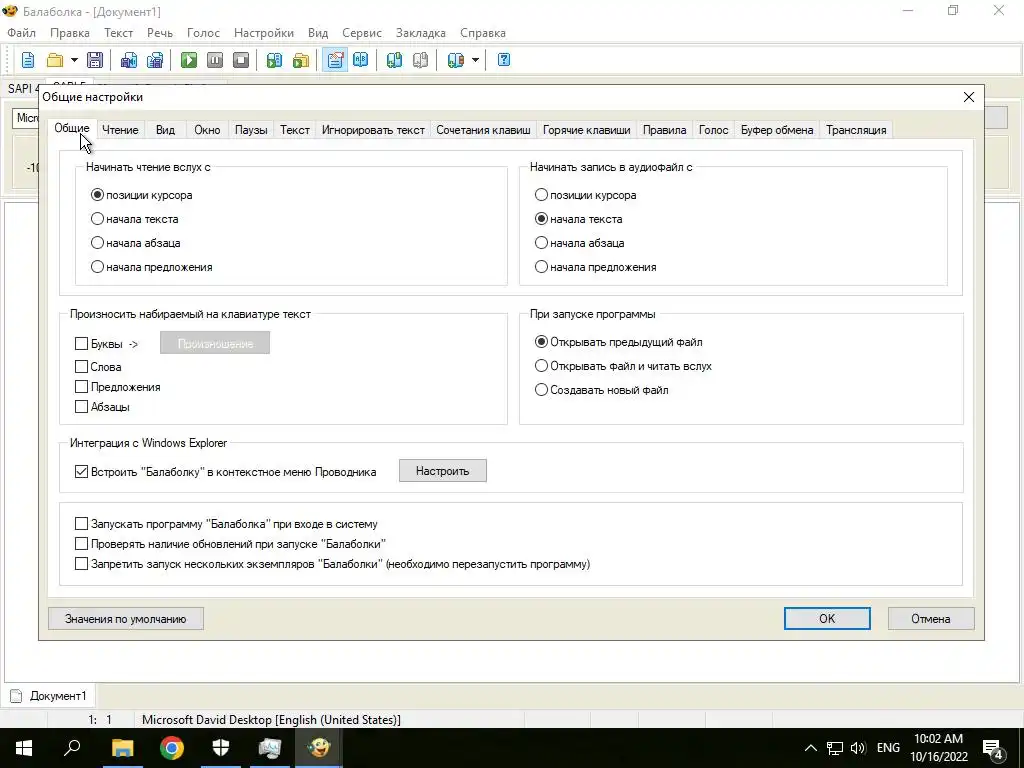Click the grey book bookmark icon
1024x768 pixels.
point(421,60)
